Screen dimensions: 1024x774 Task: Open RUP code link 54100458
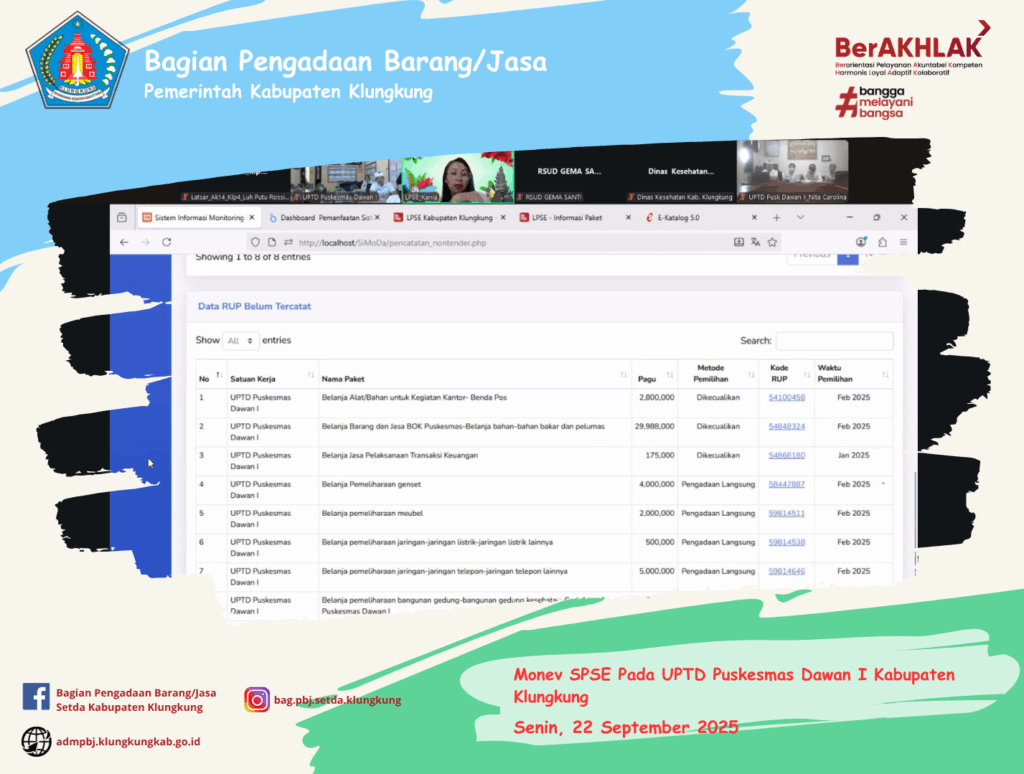click(786, 398)
